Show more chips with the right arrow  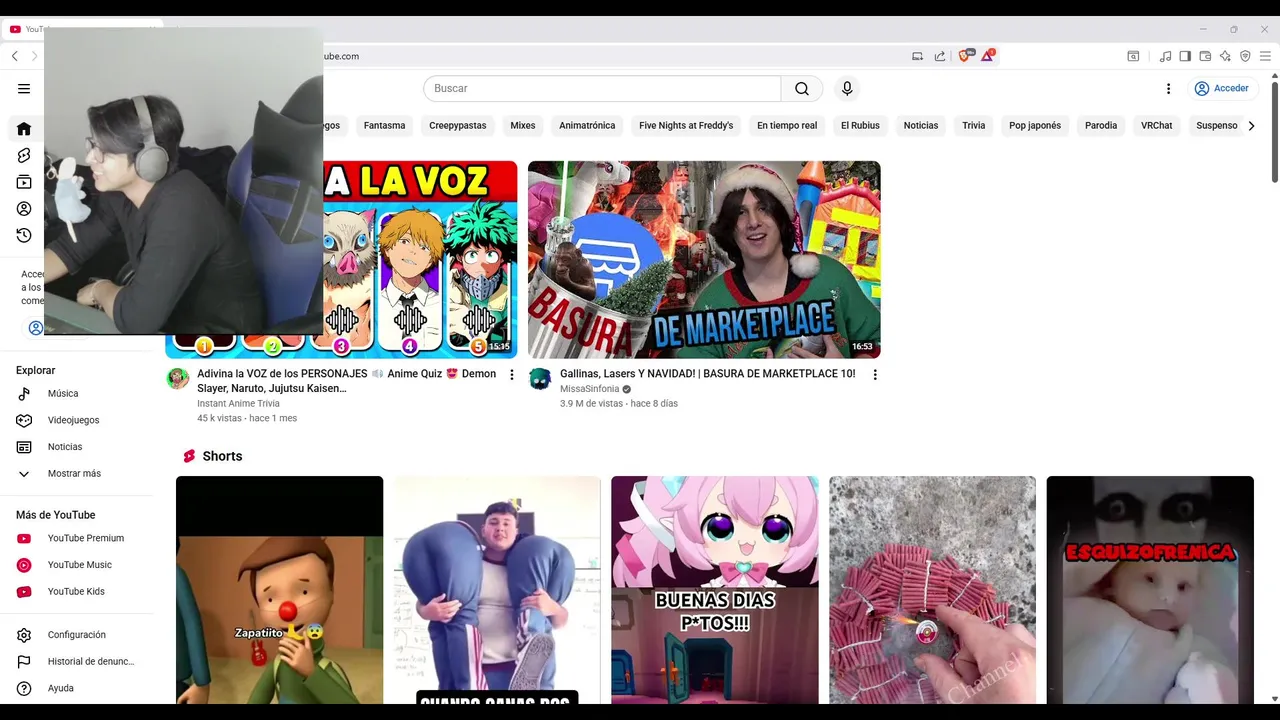(x=1251, y=126)
